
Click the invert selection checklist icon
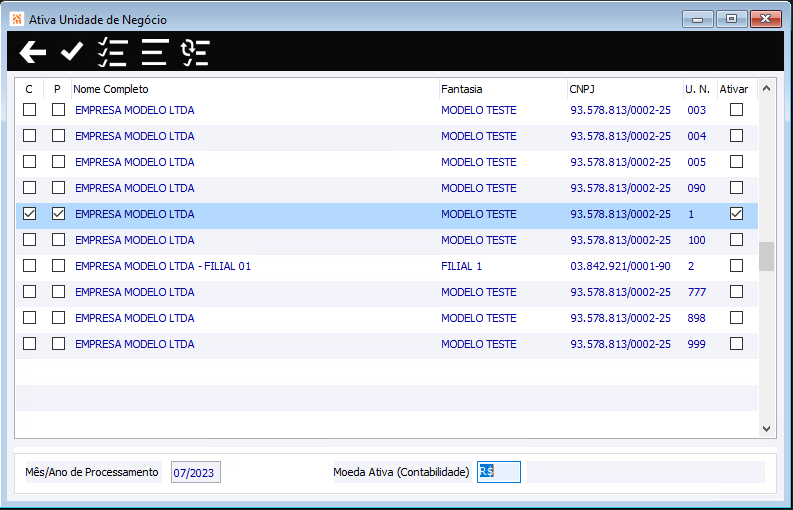(195, 52)
